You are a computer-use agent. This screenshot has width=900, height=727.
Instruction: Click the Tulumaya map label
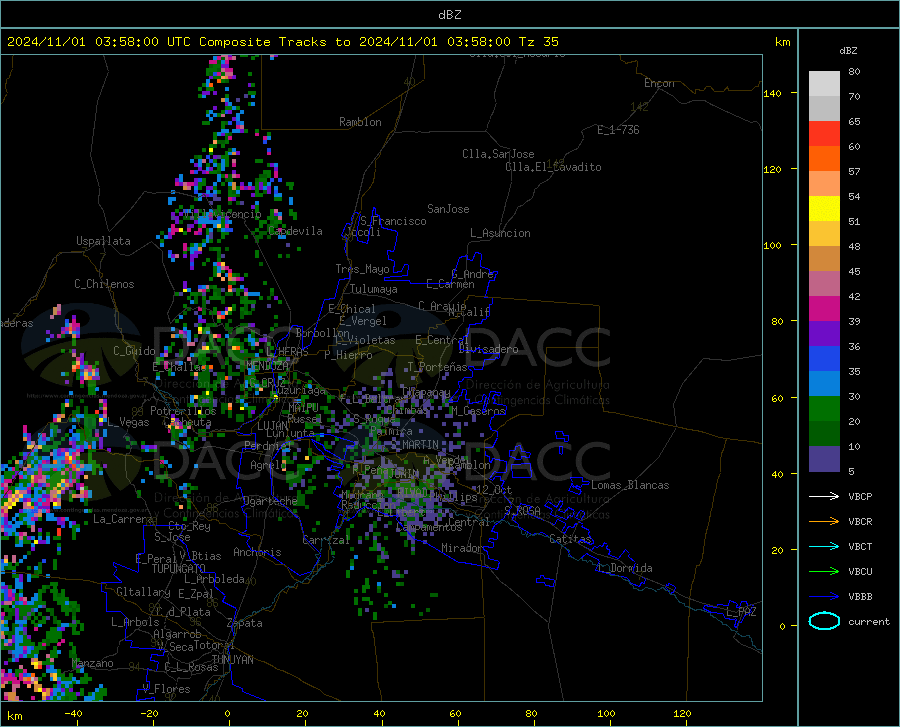click(374, 289)
